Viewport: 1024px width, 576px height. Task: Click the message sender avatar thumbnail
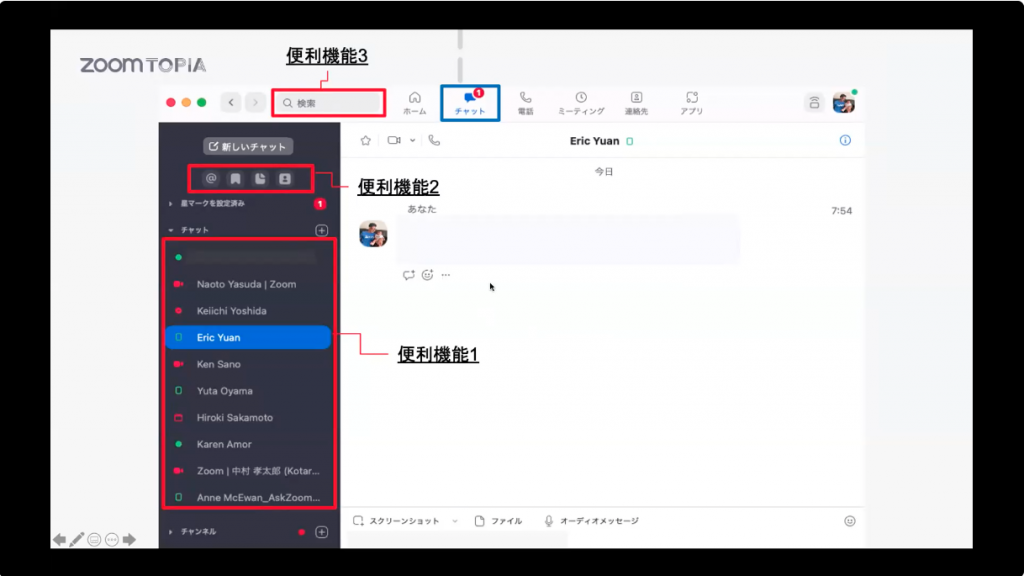pos(374,234)
